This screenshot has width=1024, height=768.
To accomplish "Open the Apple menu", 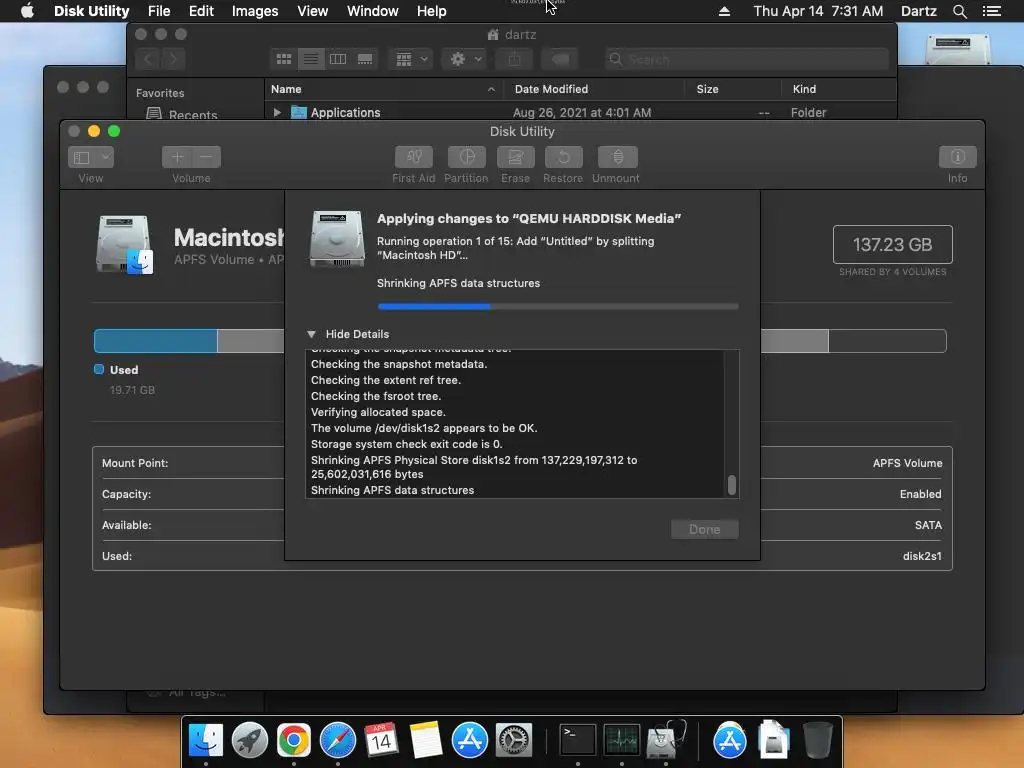I will click(x=27, y=11).
